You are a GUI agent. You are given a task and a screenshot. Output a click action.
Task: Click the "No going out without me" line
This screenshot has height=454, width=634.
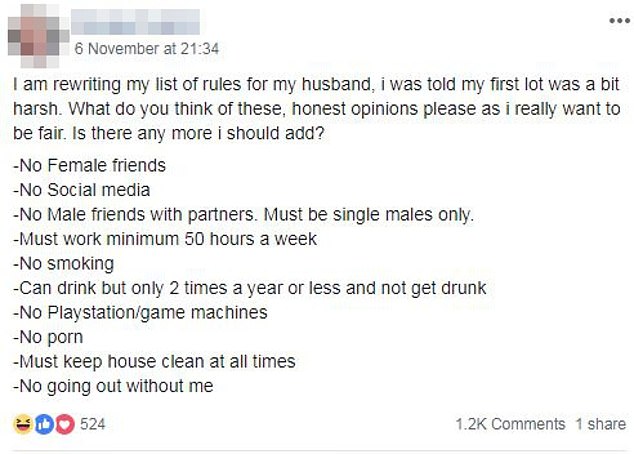coord(113,386)
